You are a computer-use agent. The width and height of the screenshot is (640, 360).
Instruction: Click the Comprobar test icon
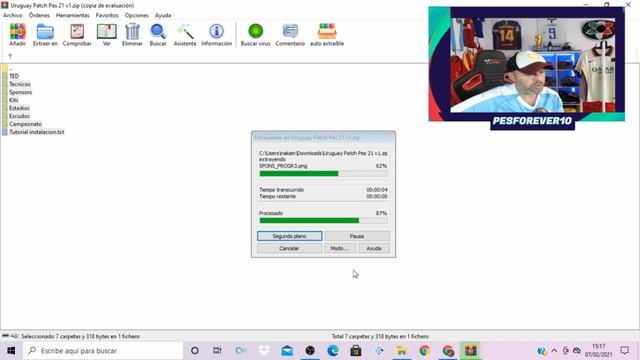click(77, 34)
